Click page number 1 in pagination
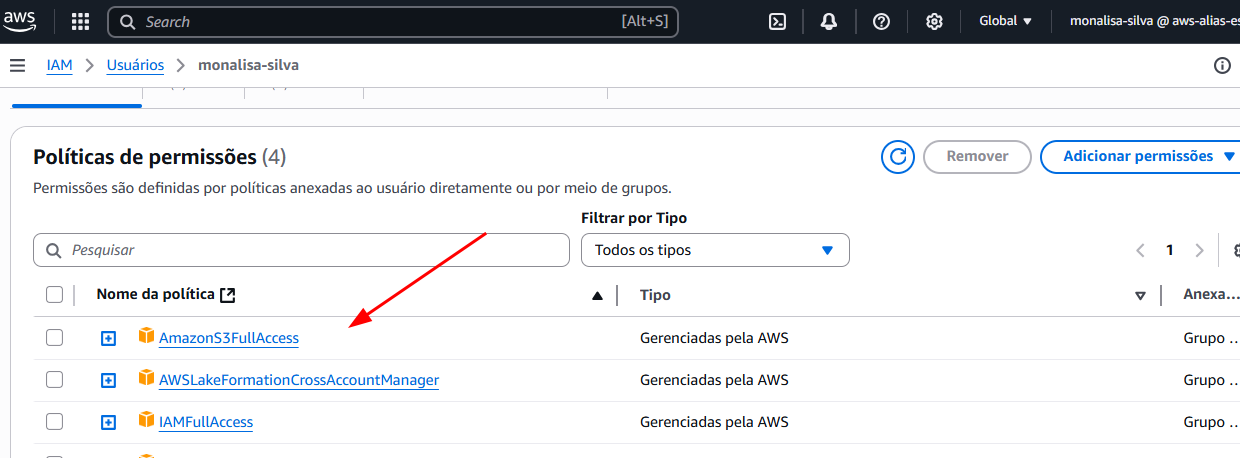Viewport: 1240px width, 458px height. (x=1169, y=250)
